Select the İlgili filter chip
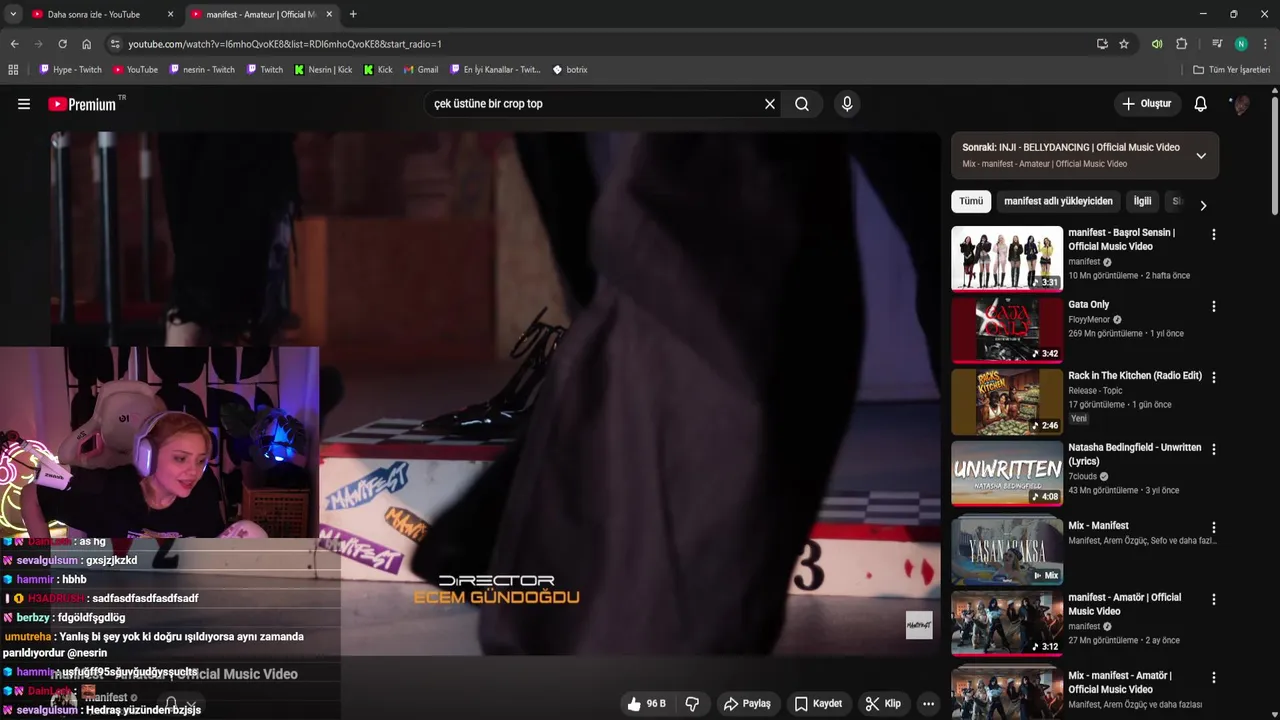This screenshot has width=1280, height=720. pos(1142,201)
